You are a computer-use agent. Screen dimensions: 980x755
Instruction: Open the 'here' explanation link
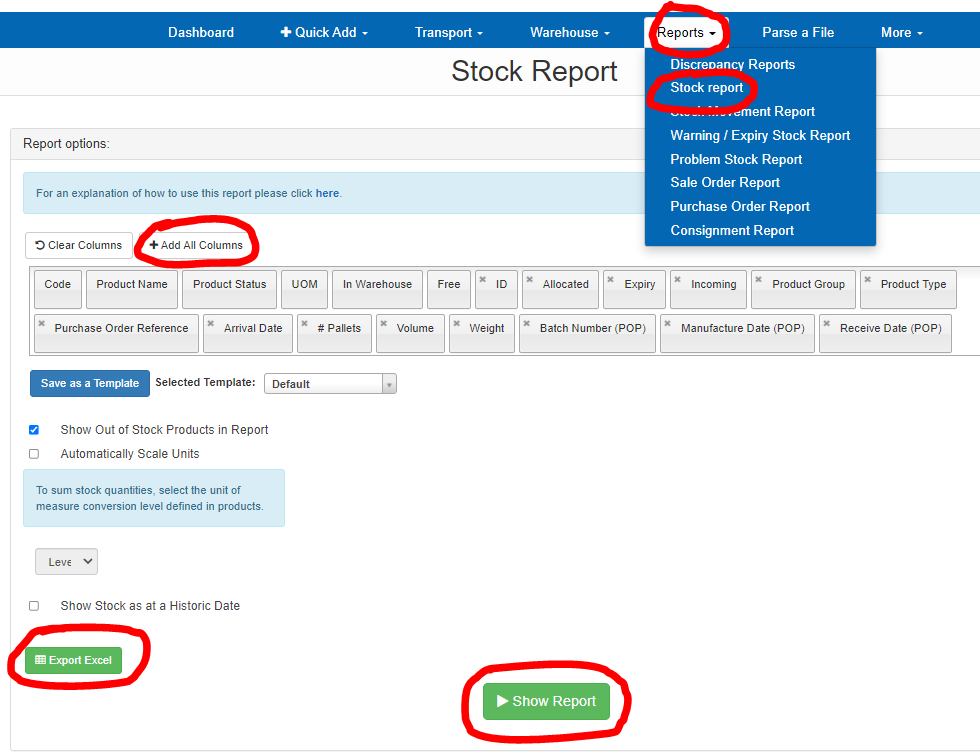click(327, 193)
